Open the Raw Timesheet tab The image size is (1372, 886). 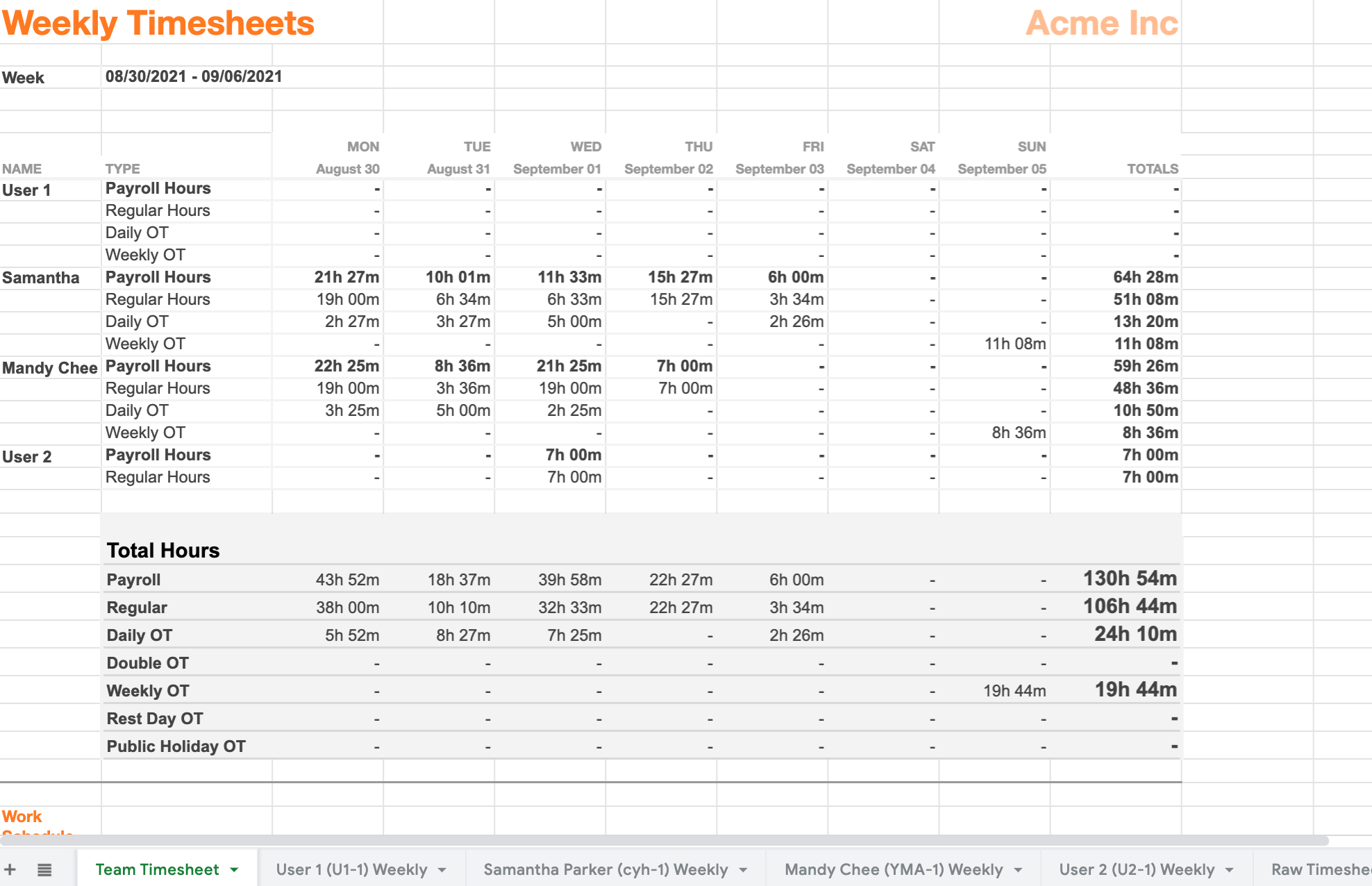(1319, 869)
